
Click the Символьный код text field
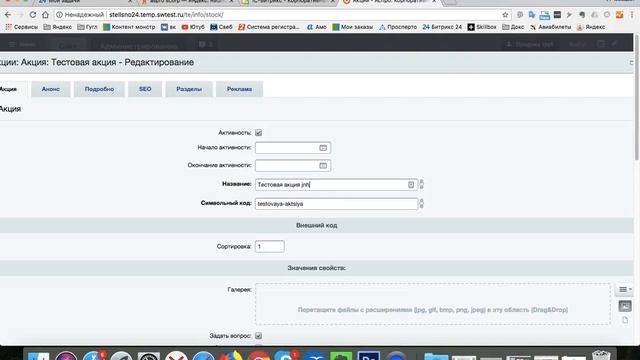tap(336, 204)
